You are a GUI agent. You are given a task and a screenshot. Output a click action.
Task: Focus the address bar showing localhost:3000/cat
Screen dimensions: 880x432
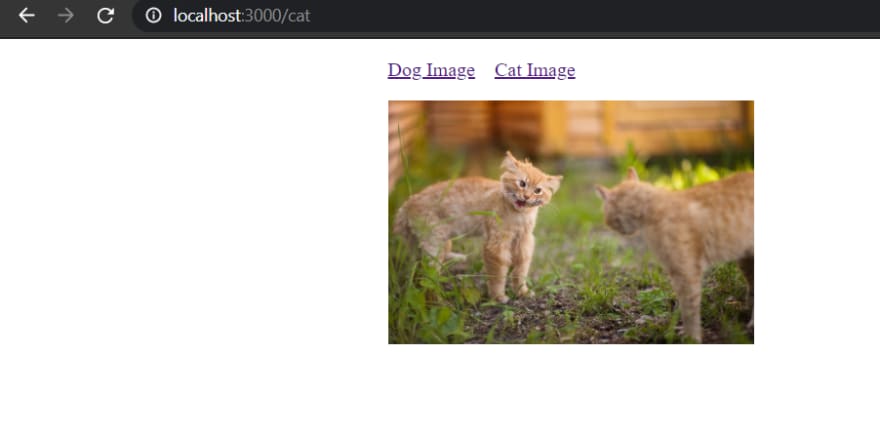click(505, 16)
